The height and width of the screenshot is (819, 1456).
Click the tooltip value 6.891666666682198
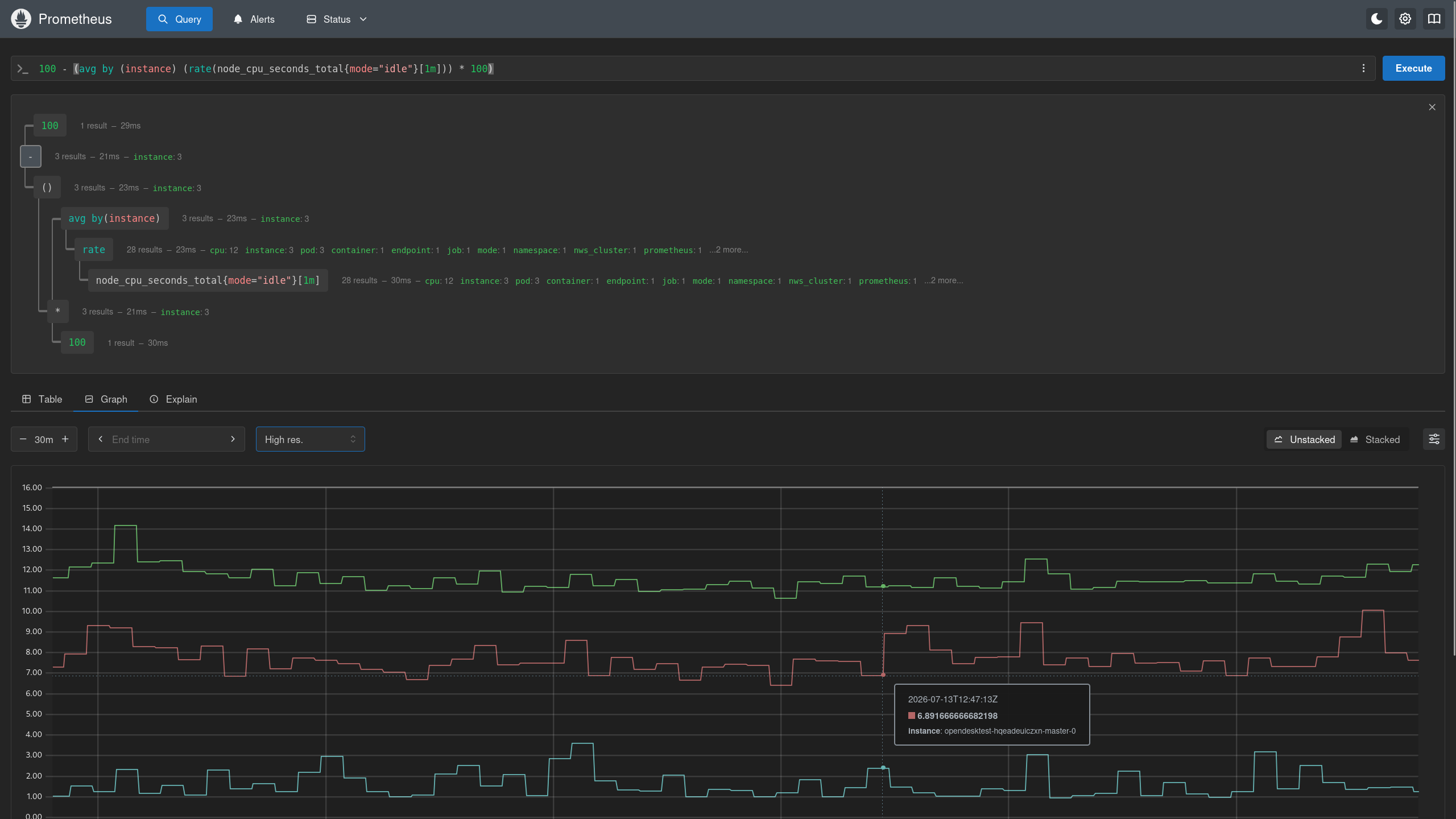click(x=957, y=716)
